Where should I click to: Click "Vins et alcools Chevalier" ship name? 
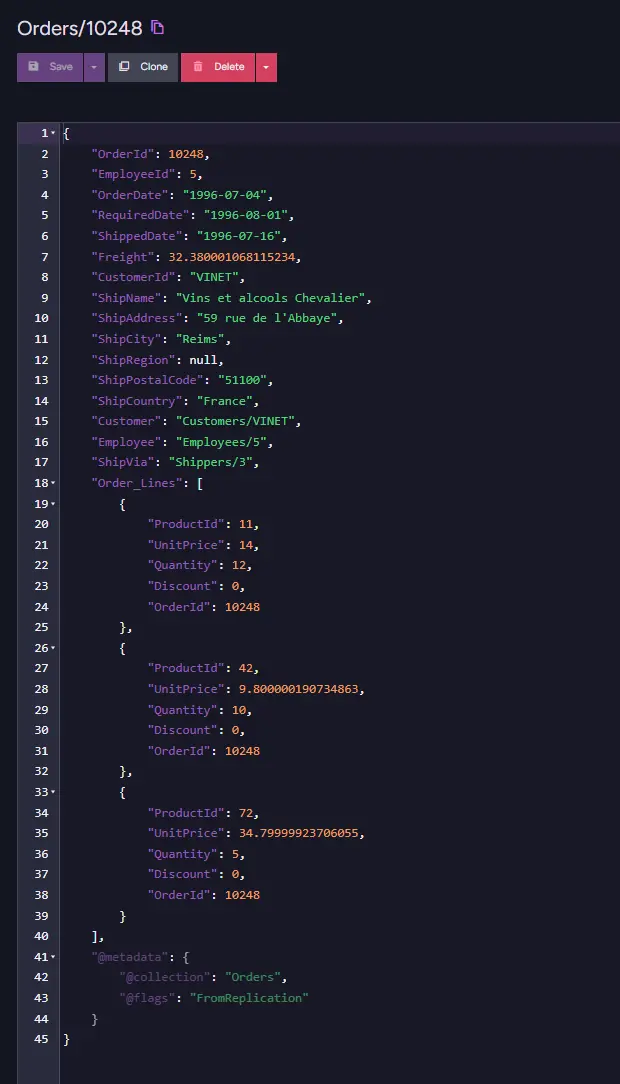click(x=270, y=298)
